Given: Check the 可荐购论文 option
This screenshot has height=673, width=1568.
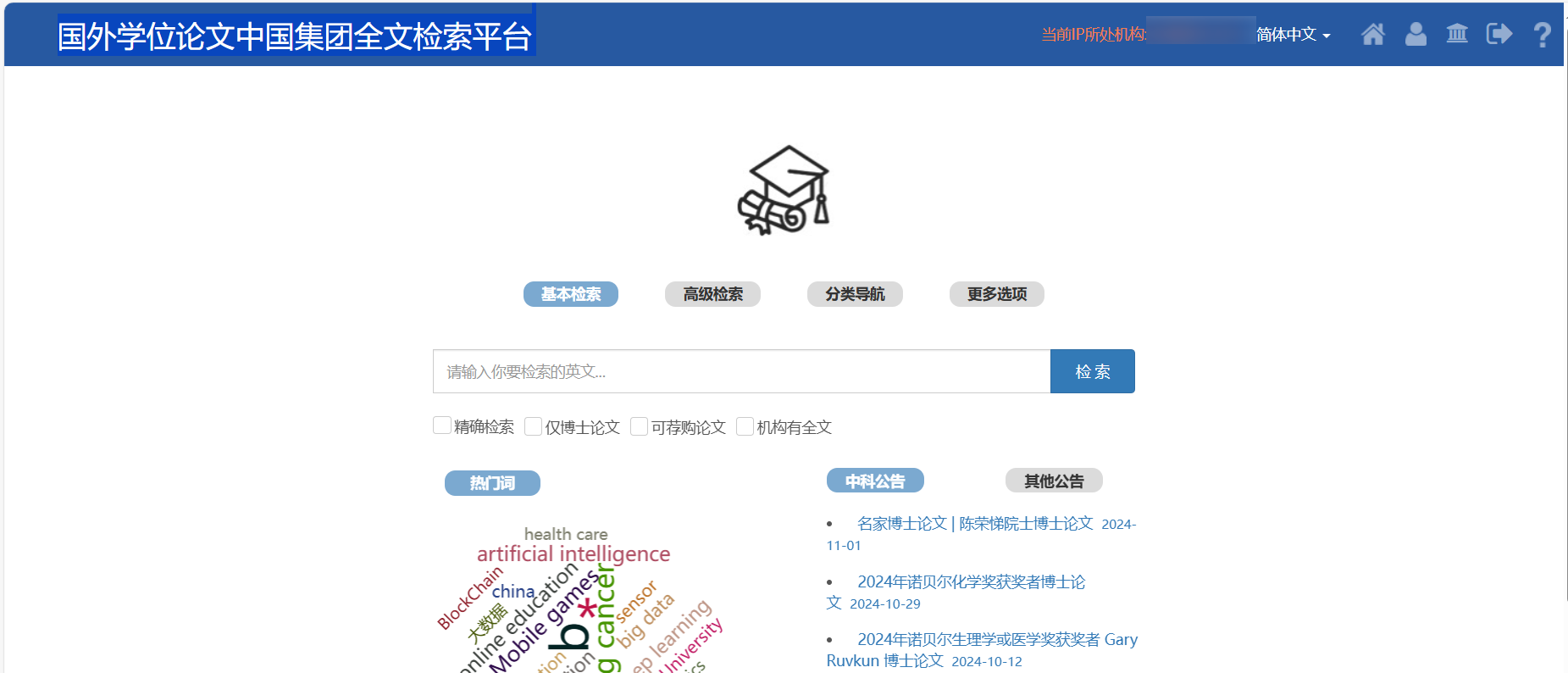Looking at the screenshot, I should tap(640, 425).
